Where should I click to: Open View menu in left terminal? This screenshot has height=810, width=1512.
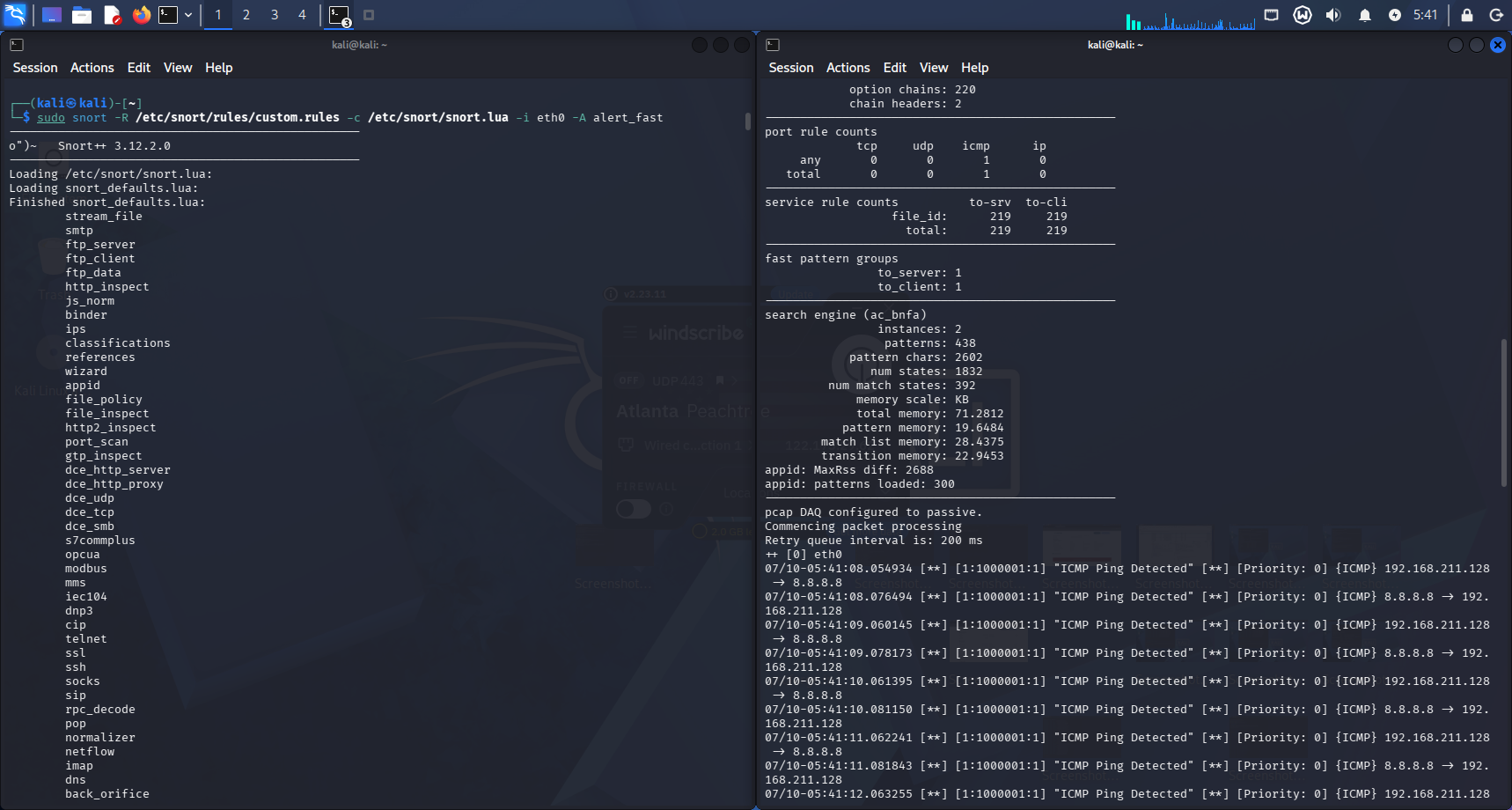point(178,68)
